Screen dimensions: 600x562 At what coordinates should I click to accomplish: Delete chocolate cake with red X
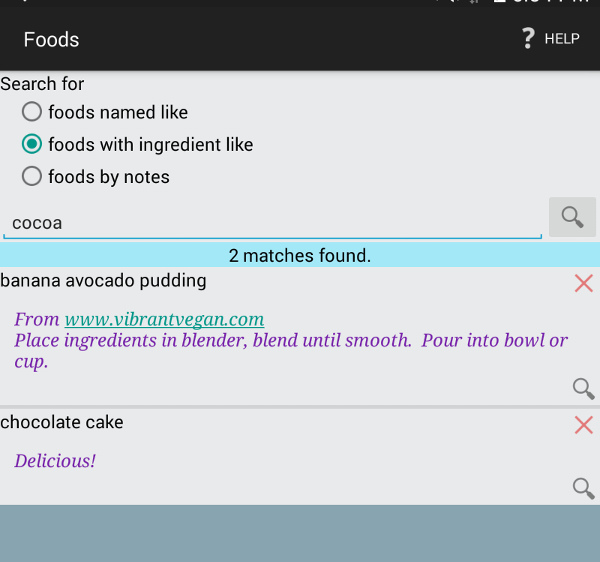click(x=584, y=425)
